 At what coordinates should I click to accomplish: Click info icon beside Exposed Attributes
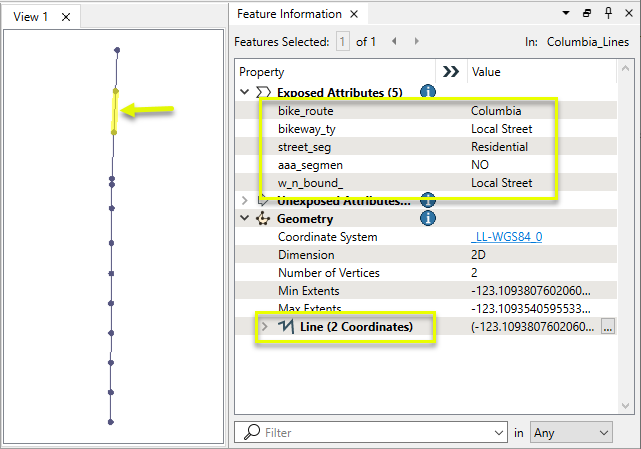click(428, 92)
